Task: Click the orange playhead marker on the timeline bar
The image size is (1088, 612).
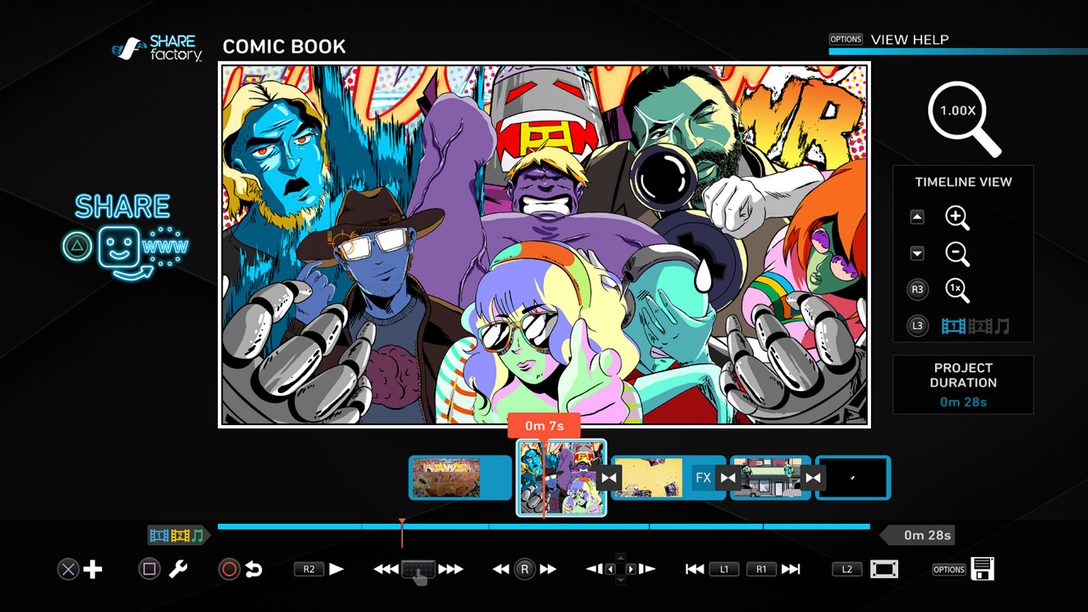Action: (402, 532)
